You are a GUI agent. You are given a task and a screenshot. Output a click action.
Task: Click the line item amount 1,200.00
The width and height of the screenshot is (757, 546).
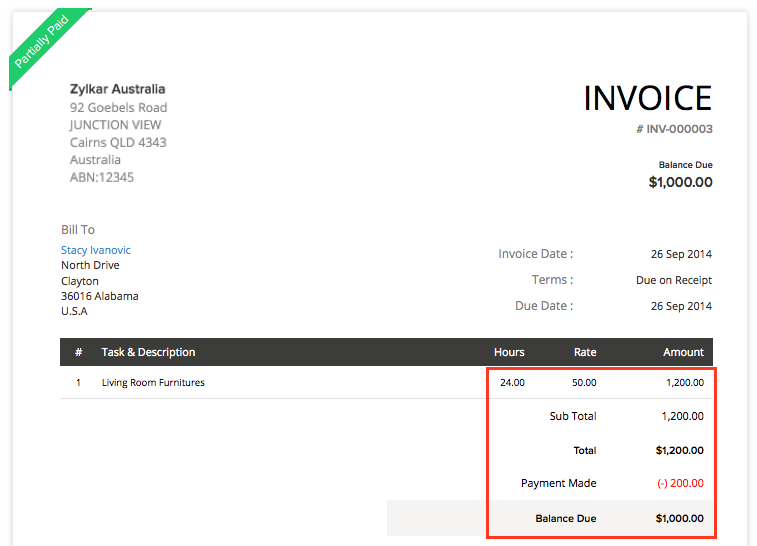click(685, 382)
